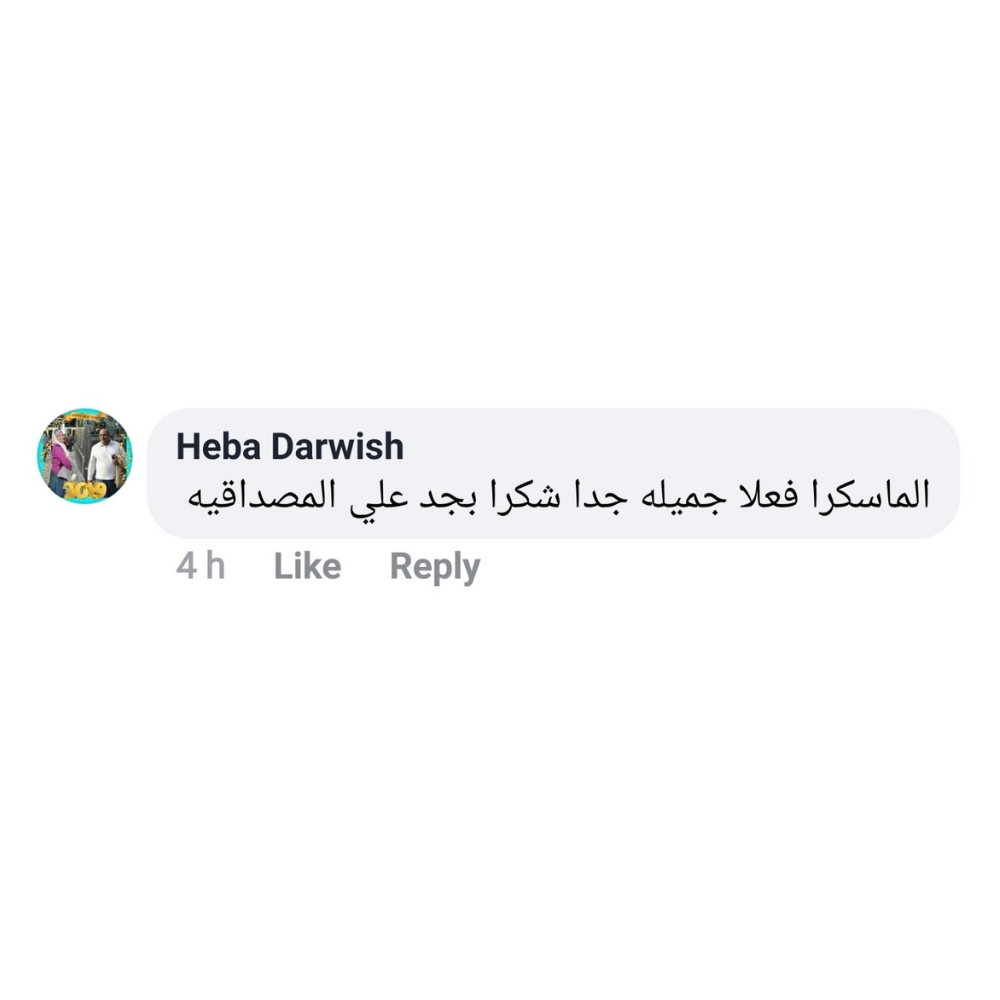Open Heba Darwish's profile picture

85,456
